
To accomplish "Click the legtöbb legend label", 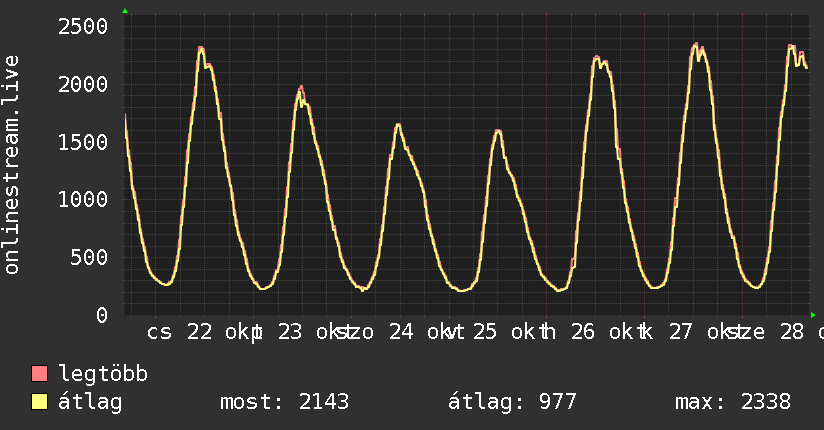I will 103,373.
